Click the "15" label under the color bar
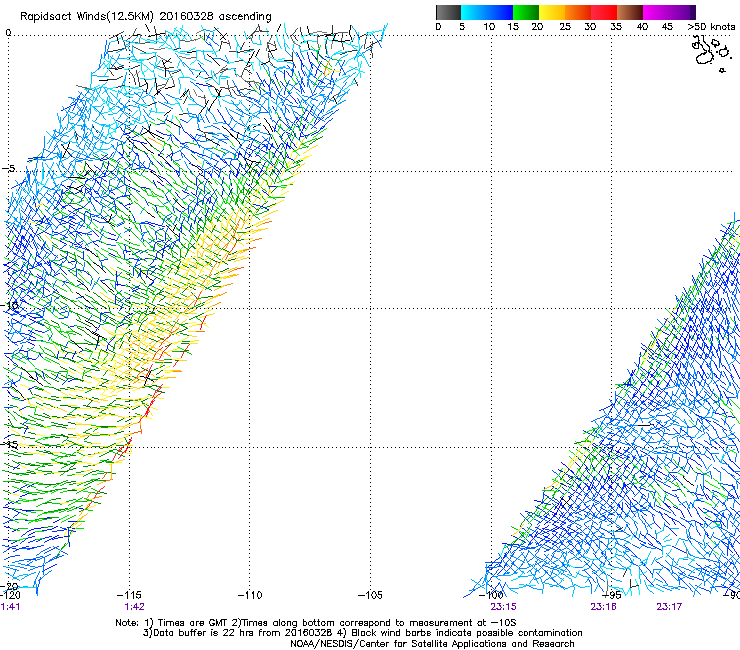Screen dimensions: 740x650 click(513, 26)
